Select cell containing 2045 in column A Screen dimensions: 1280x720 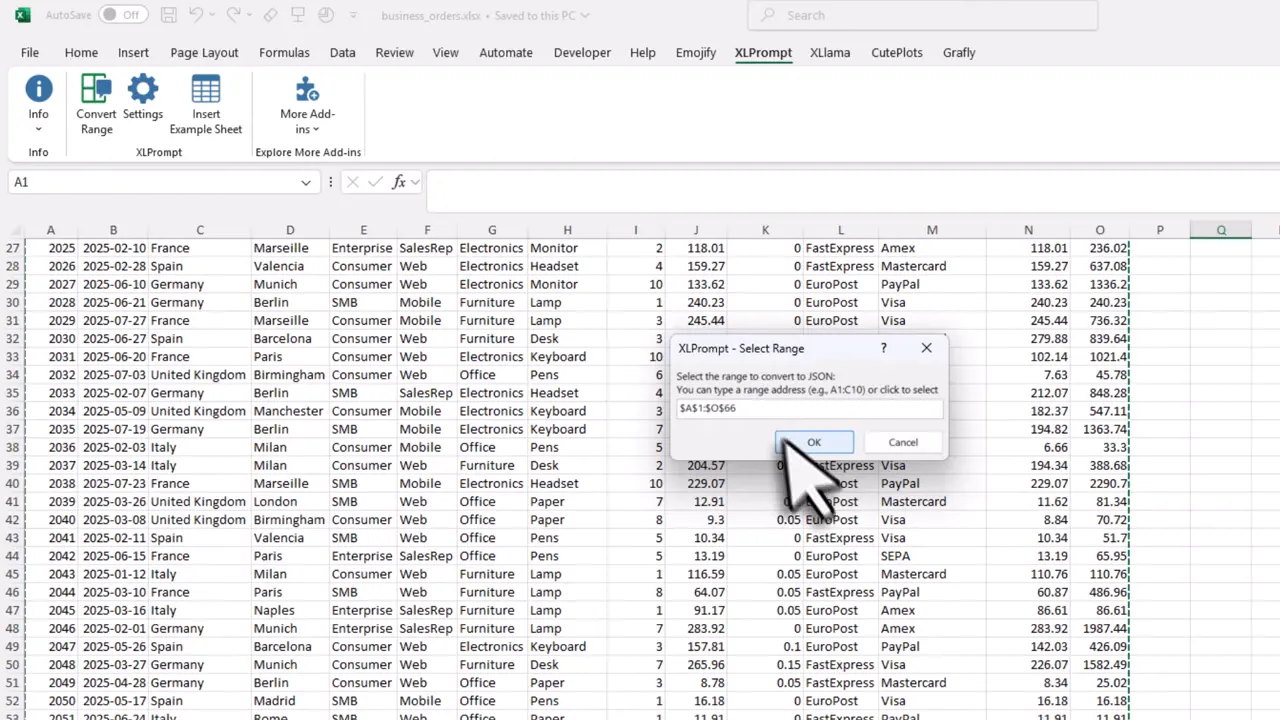(x=50, y=610)
